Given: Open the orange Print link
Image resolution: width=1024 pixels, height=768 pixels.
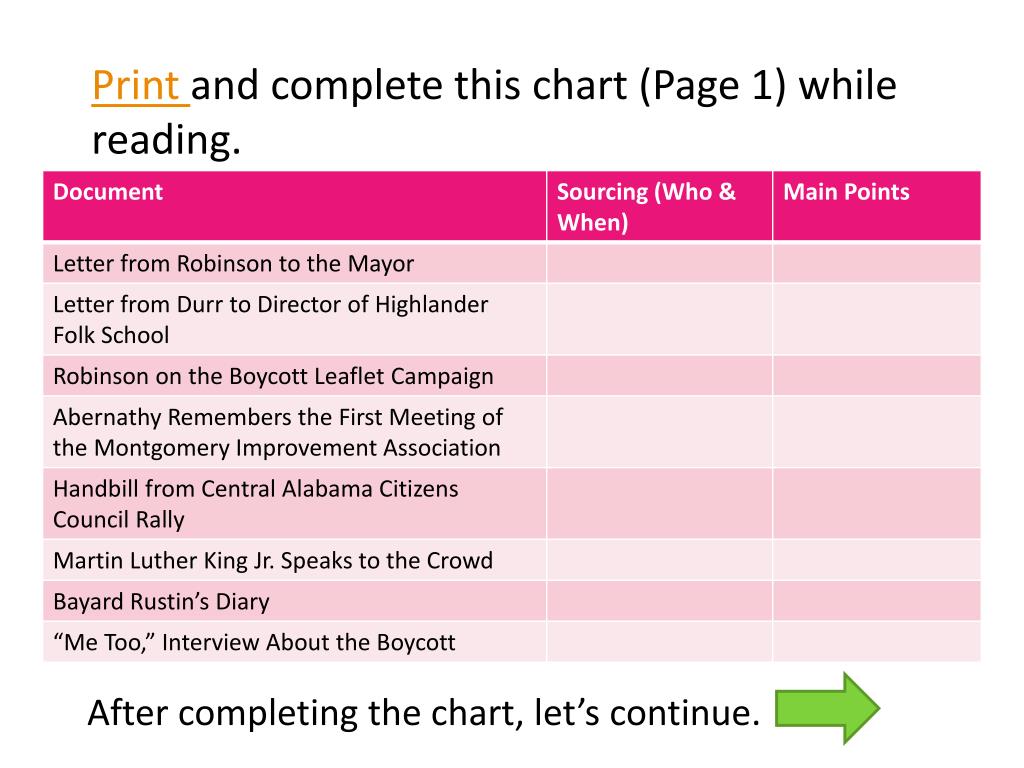Looking at the screenshot, I should 140,85.
